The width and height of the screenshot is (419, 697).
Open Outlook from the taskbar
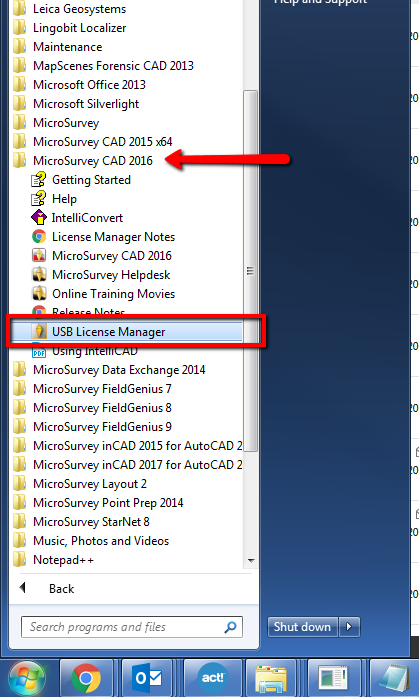click(x=148, y=678)
